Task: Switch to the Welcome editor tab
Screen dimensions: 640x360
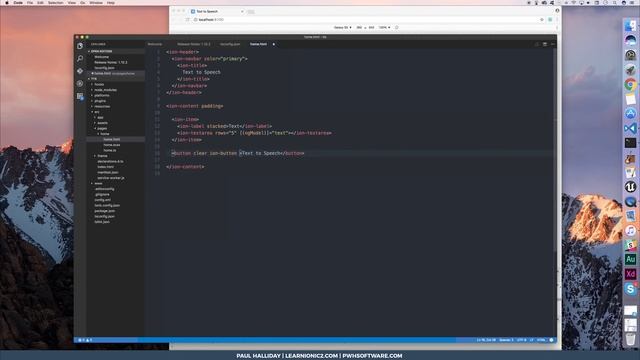Action: point(155,44)
